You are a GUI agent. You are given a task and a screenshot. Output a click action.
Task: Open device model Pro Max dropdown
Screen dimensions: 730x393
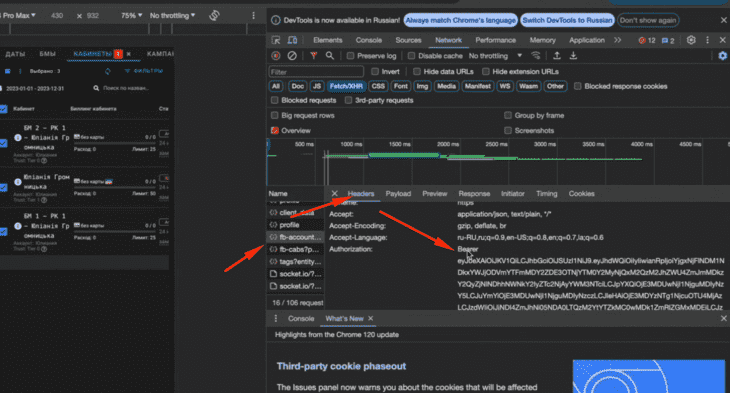coord(18,15)
